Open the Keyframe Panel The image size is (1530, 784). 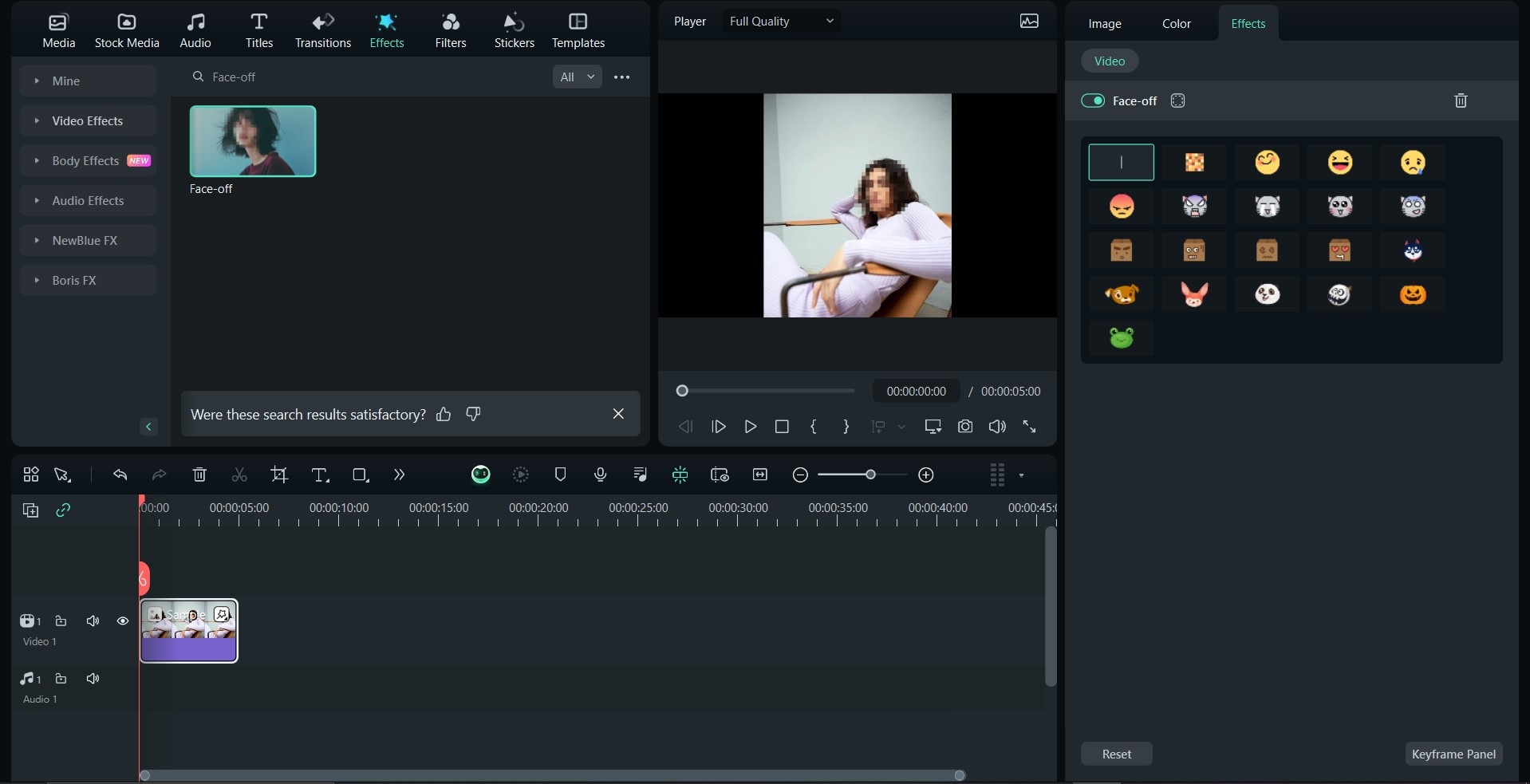1453,754
